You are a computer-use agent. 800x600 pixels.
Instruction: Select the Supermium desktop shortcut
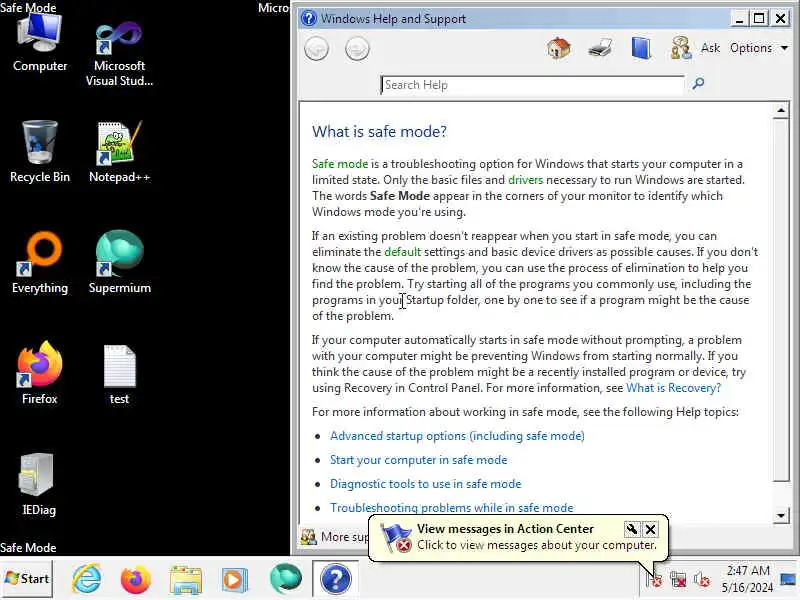click(119, 263)
